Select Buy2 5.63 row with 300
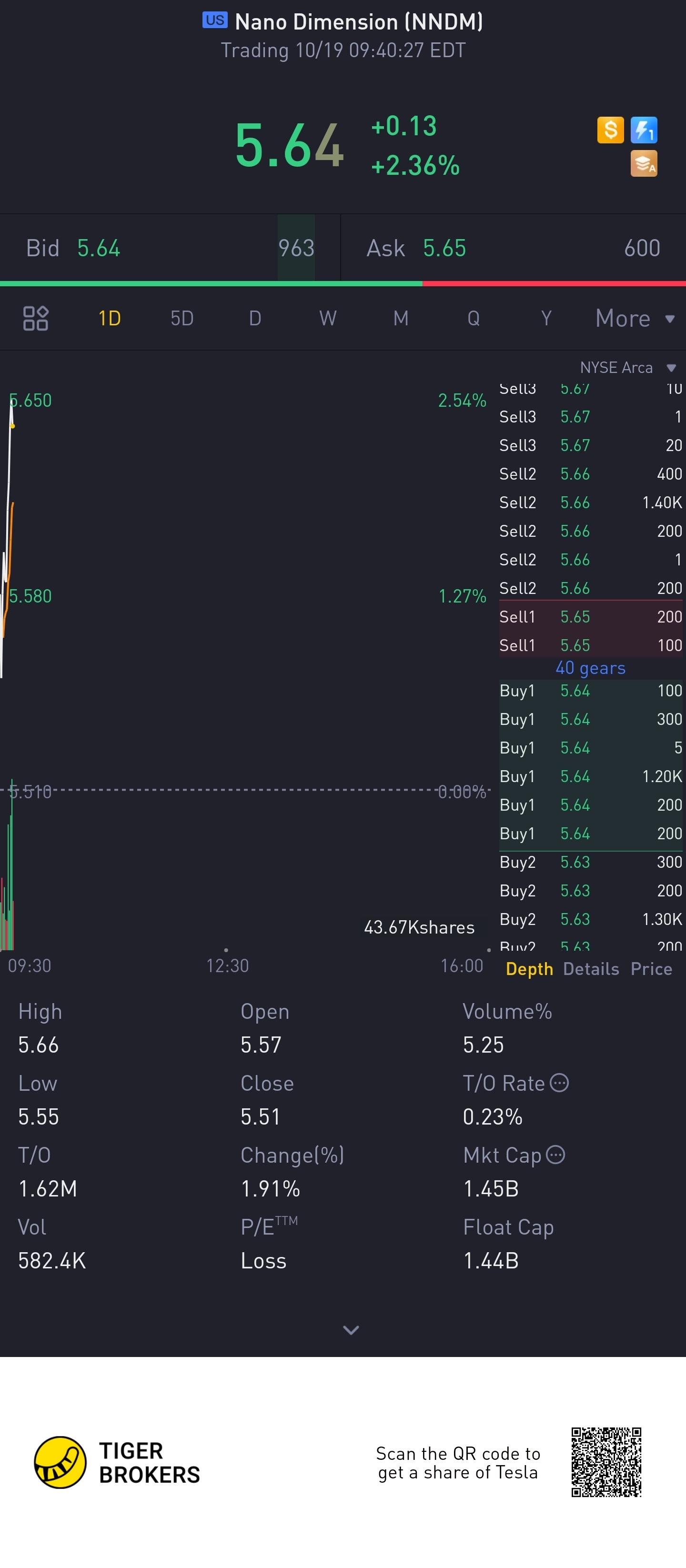This screenshot has height=1568, width=686. click(x=590, y=862)
